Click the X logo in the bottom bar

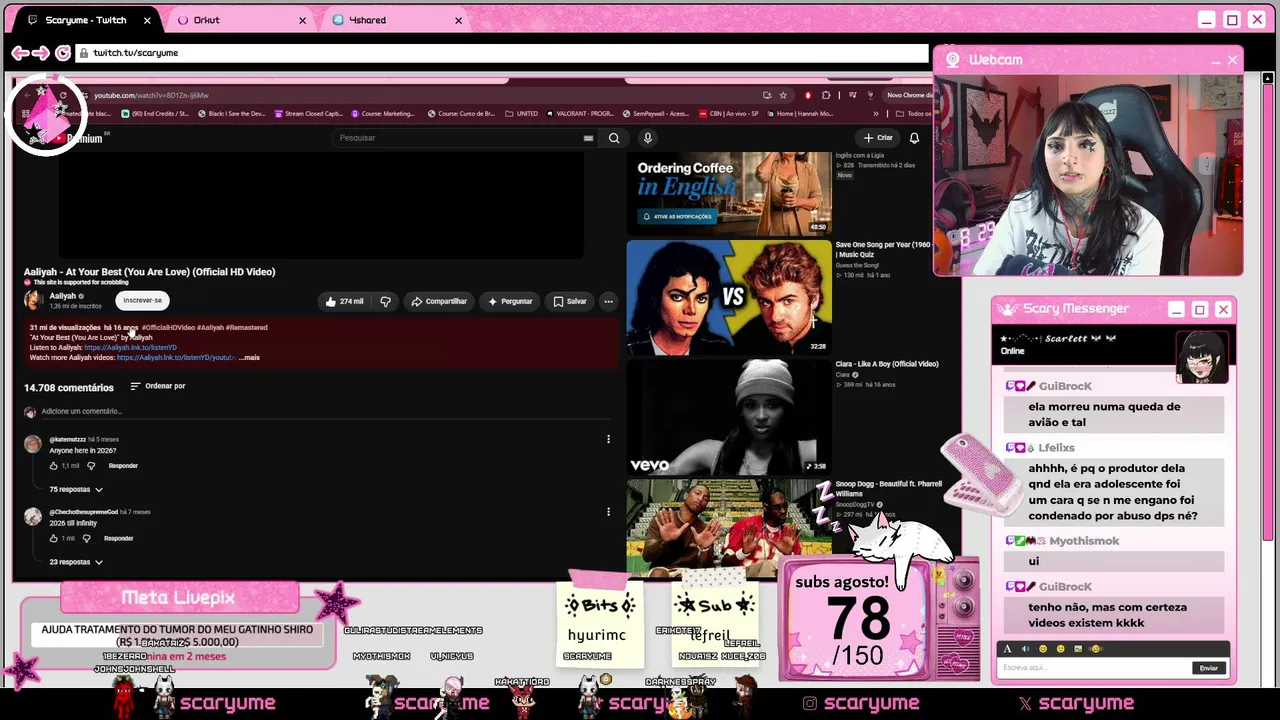(x=1025, y=703)
